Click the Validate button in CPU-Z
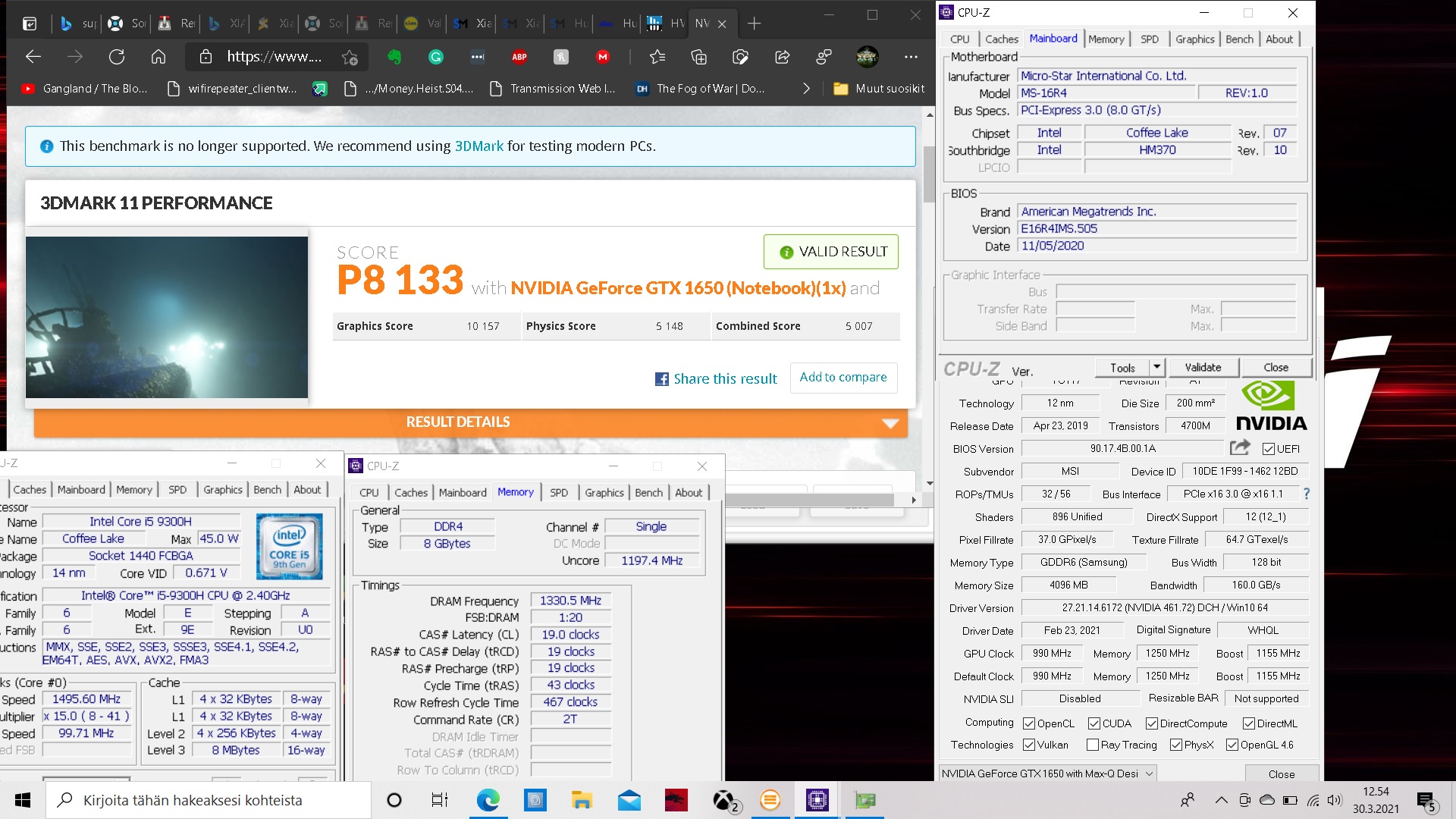 (1203, 367)
